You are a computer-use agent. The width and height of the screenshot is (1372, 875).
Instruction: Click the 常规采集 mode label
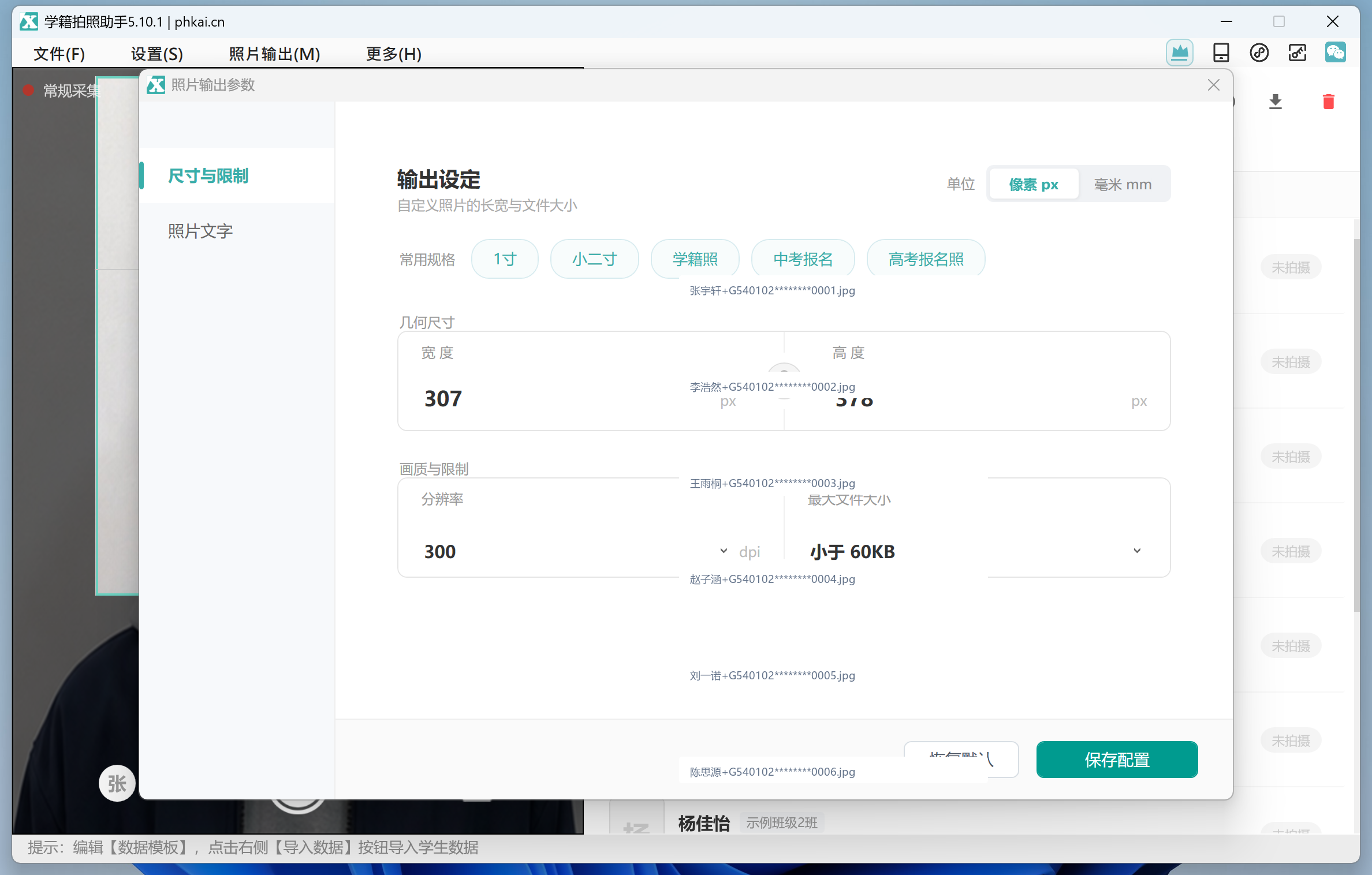72,90
